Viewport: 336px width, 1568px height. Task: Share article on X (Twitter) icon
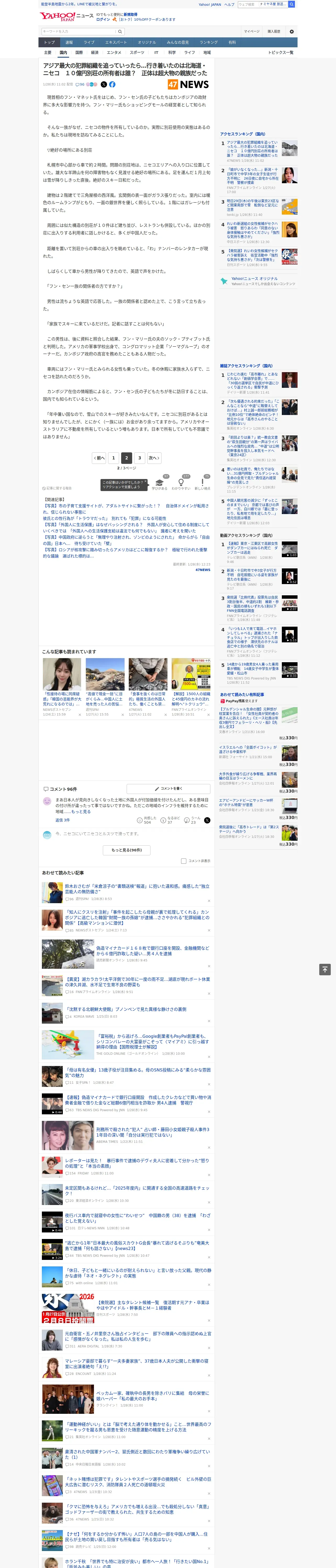coord(104,85)
